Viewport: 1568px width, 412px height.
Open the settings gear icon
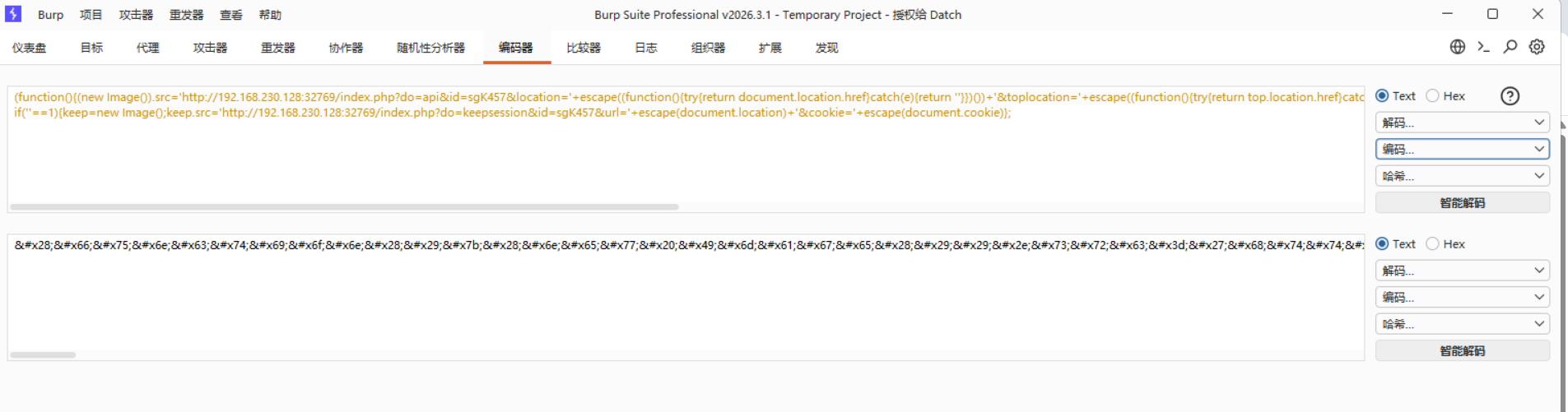(1537, 47)
